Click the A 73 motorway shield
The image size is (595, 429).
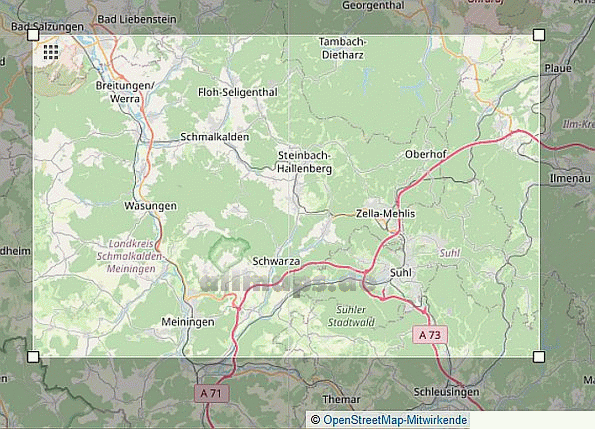click(430, 335)
